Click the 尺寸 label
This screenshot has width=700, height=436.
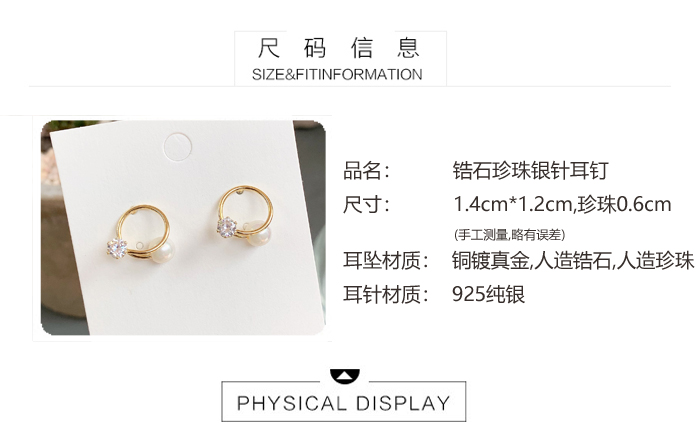[366, 204]
